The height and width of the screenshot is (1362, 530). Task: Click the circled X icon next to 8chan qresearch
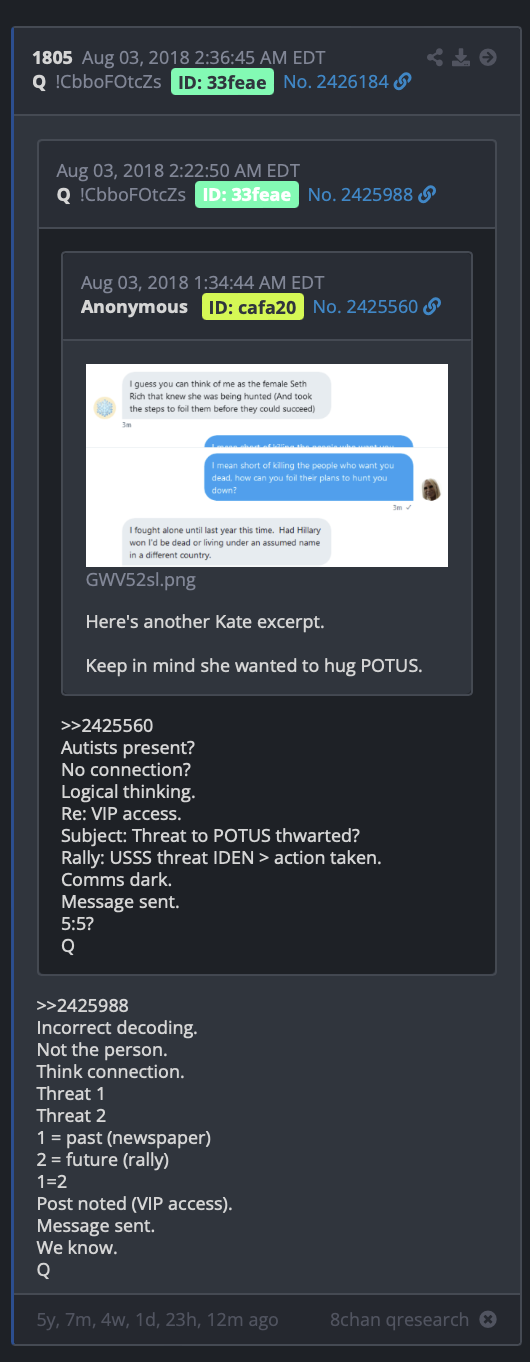(488, 1320)
